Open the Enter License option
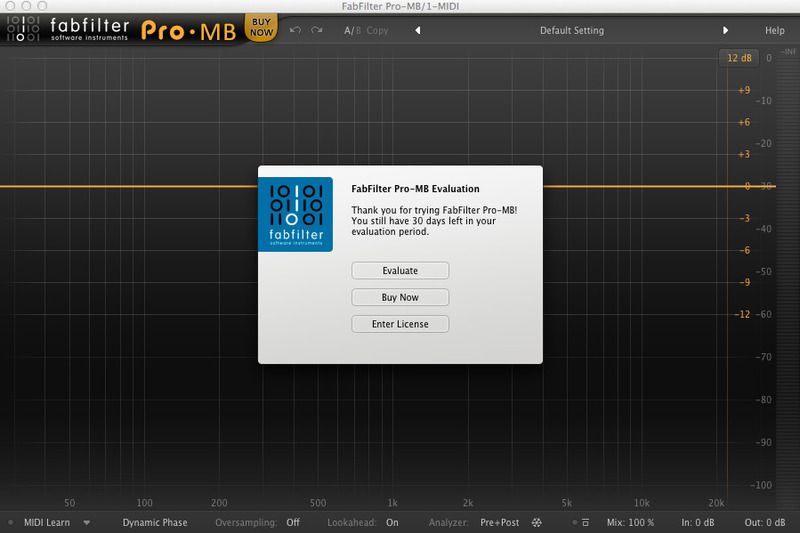This screenshot has height=533, width=800. pyautogui.click(x=400, y=324)
